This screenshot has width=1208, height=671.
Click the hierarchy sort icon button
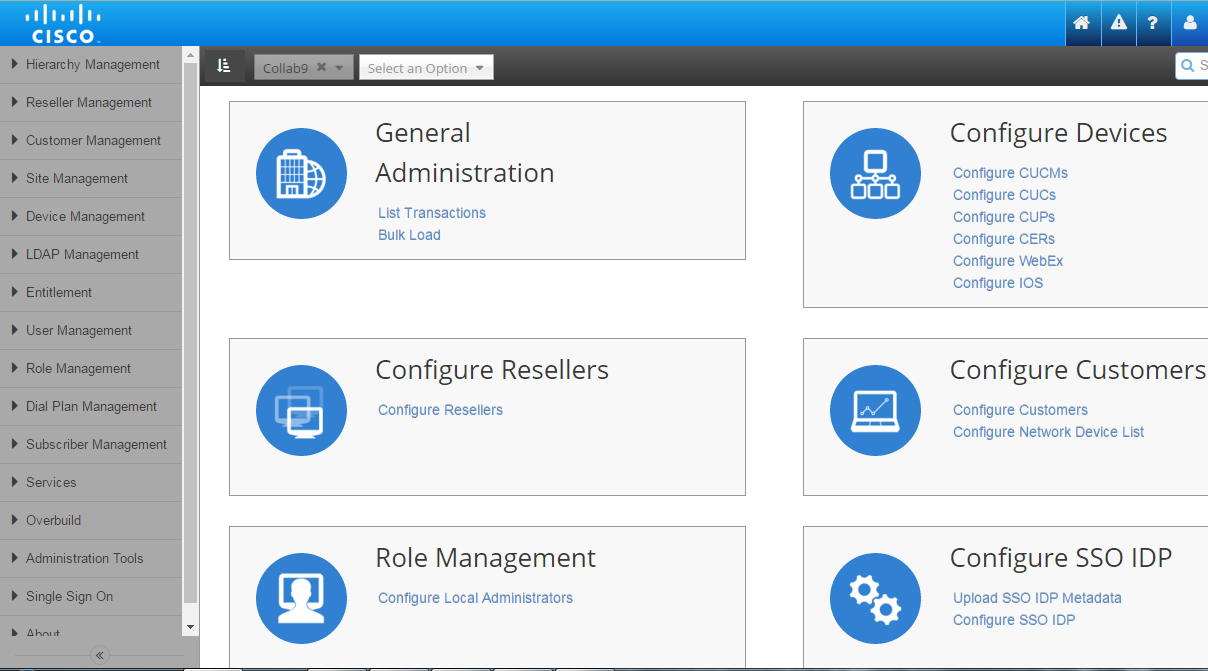click(224, 66)
